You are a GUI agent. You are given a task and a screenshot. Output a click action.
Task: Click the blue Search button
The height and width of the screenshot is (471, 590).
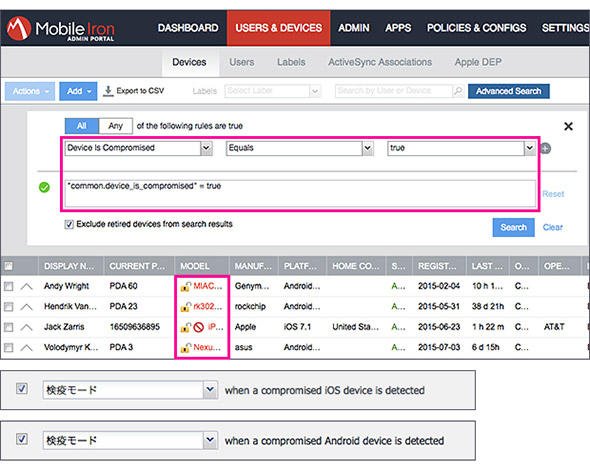pyautogui.click(x=513, y=228)
